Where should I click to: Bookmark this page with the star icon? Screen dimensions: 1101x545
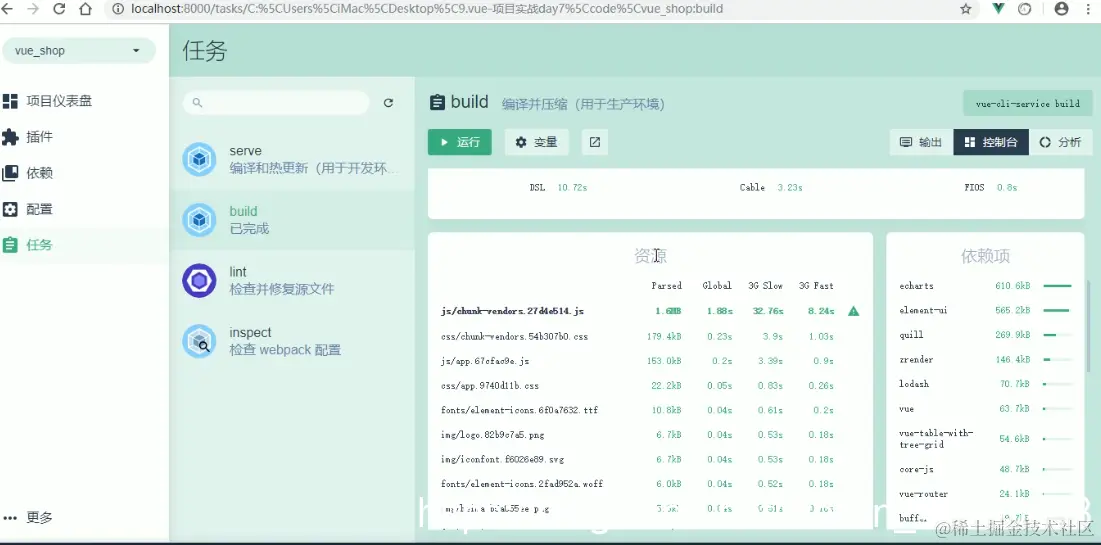click(x=965, y=9)
